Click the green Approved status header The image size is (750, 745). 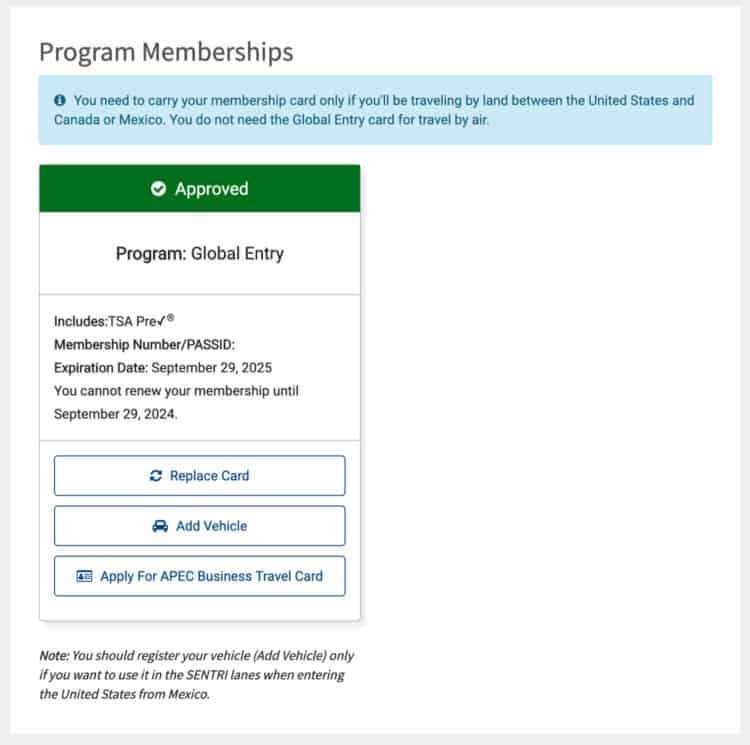(x=199, y=188)
